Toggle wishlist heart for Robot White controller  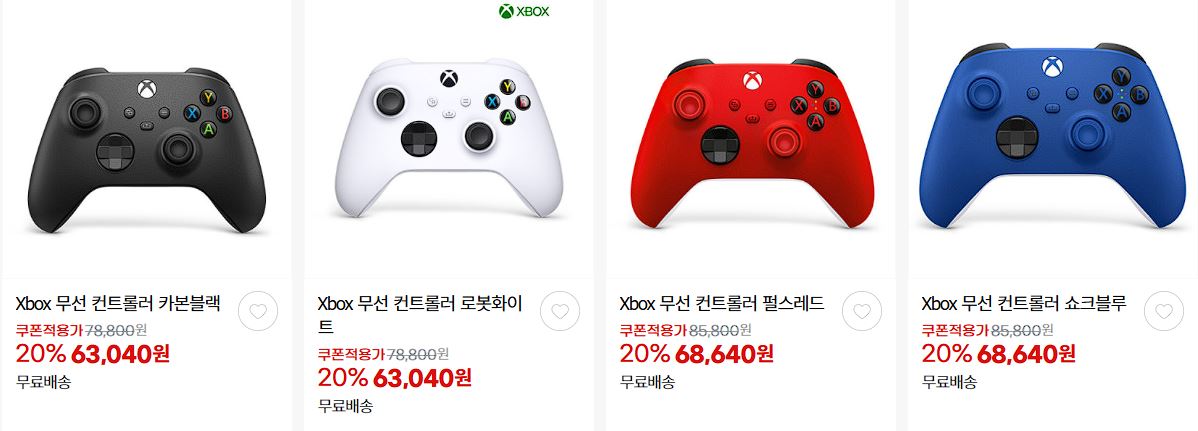(560, 311)
